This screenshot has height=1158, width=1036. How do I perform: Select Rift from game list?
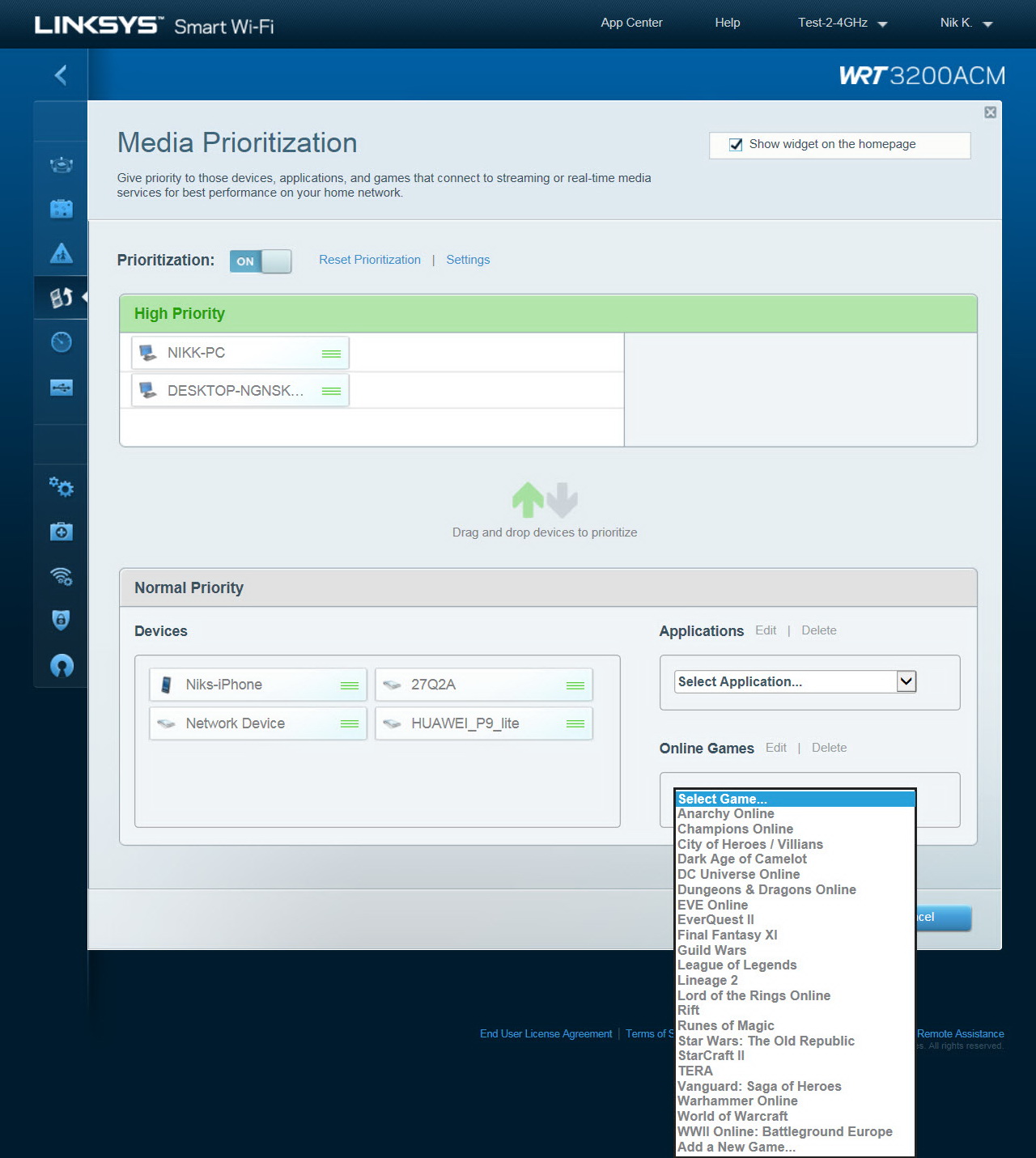[x=796, y=1010]
